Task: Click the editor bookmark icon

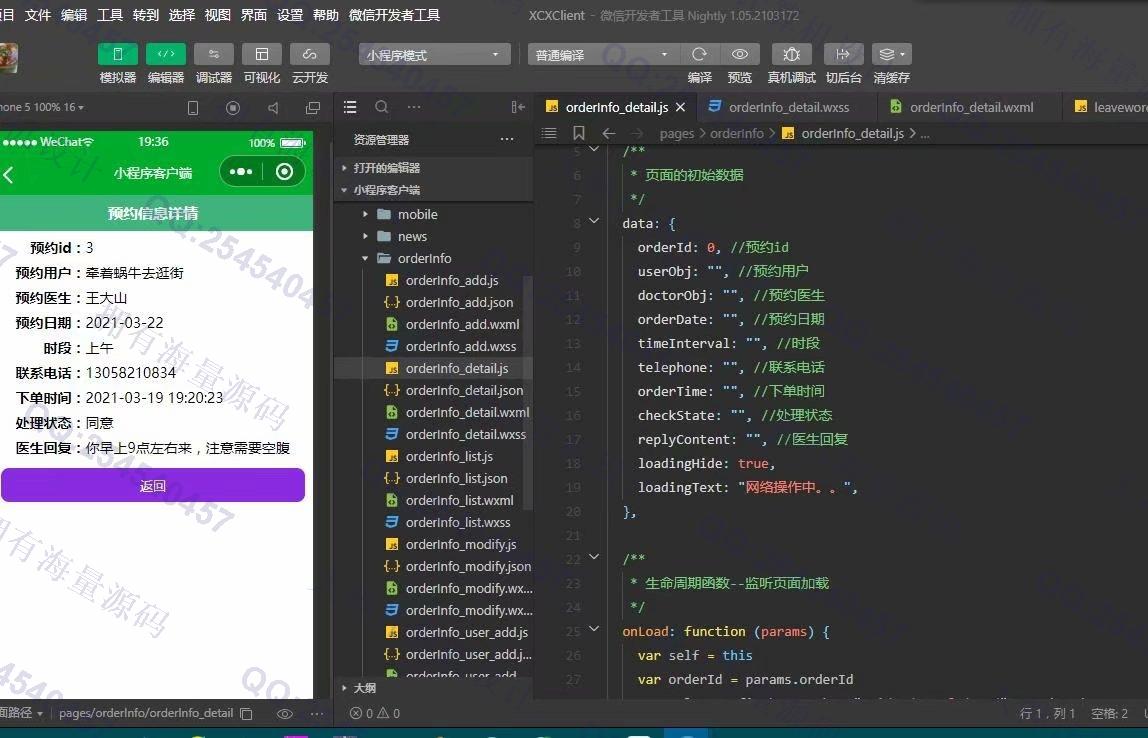Action: pyautogui.click(x=578, y=133)
